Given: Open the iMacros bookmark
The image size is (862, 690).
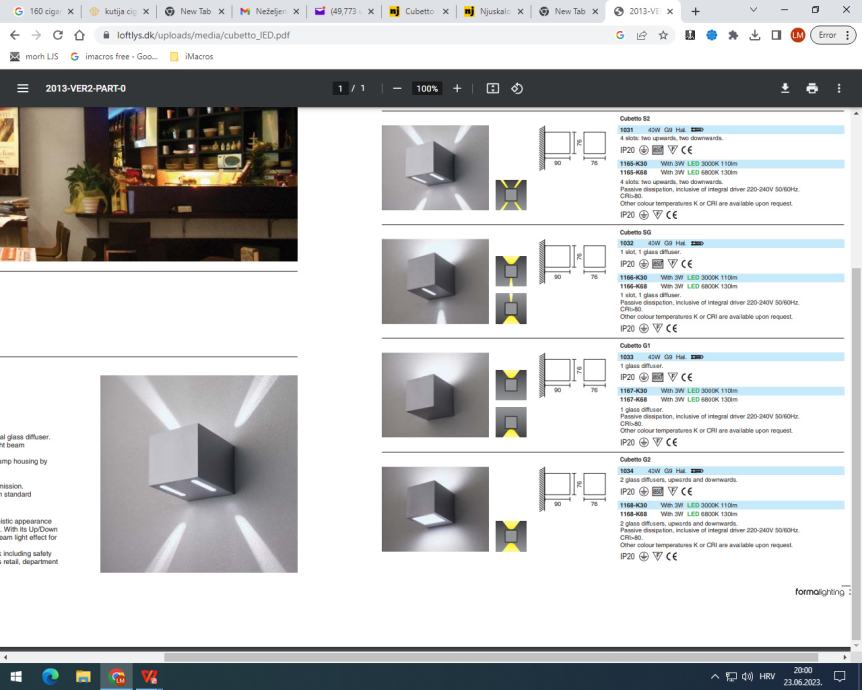Looking at the screenshot, I should pos(192,57).
